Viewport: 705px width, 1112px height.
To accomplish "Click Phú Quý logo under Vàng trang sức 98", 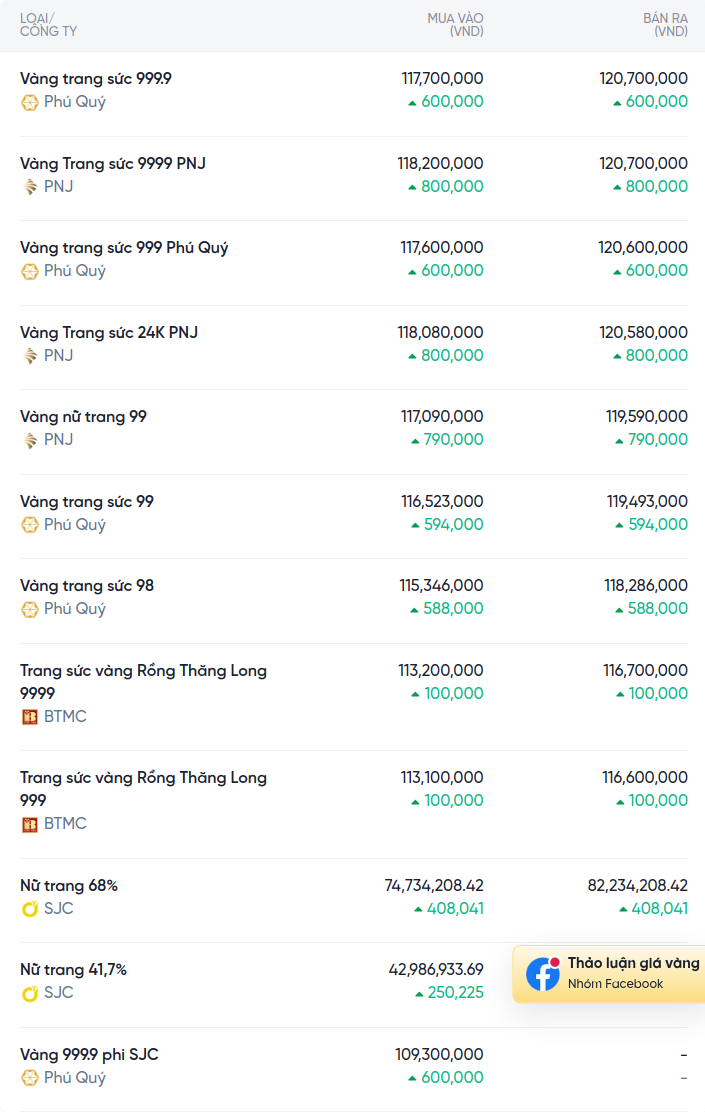I will pos(30,609).
